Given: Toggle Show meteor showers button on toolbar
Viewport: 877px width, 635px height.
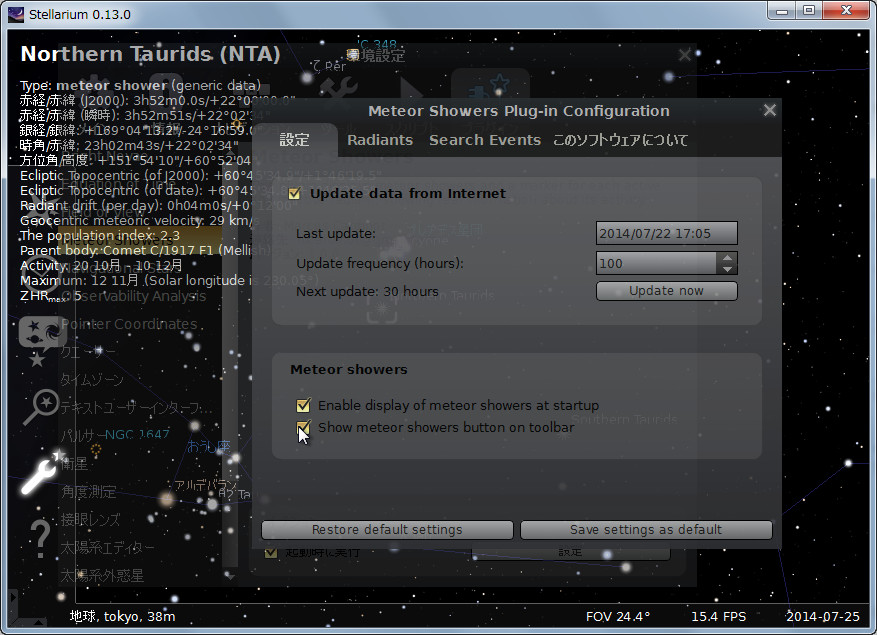Looking at the screenshot, I should coord(303,427).
